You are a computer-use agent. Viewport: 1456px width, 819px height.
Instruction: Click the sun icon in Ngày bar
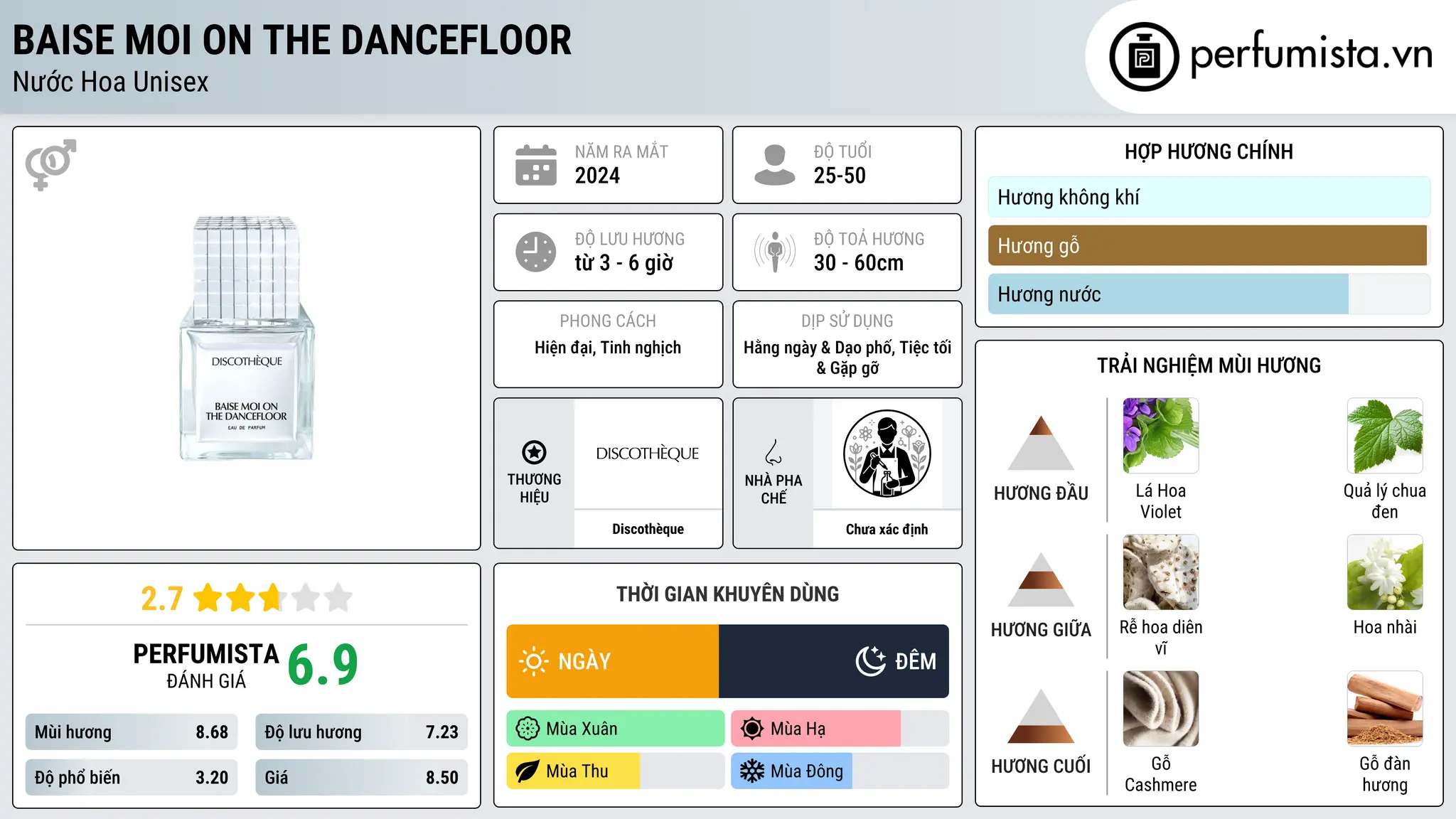click(x=533, y=661)
